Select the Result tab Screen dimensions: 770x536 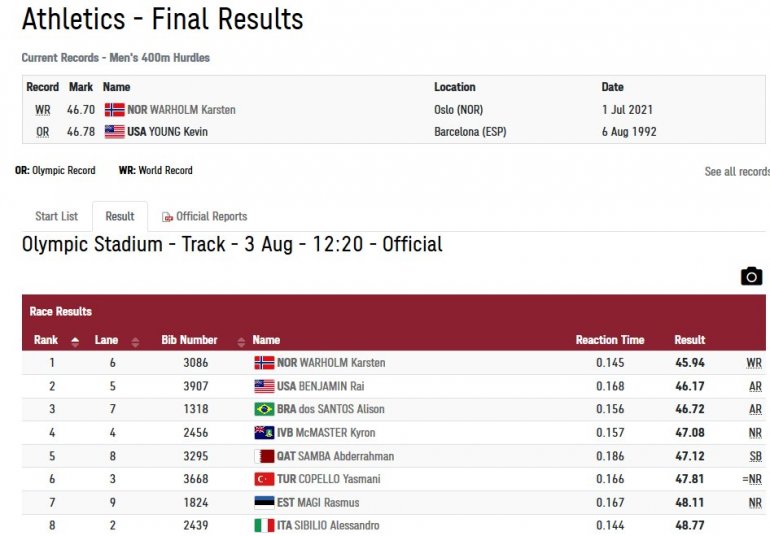(120, 216)
